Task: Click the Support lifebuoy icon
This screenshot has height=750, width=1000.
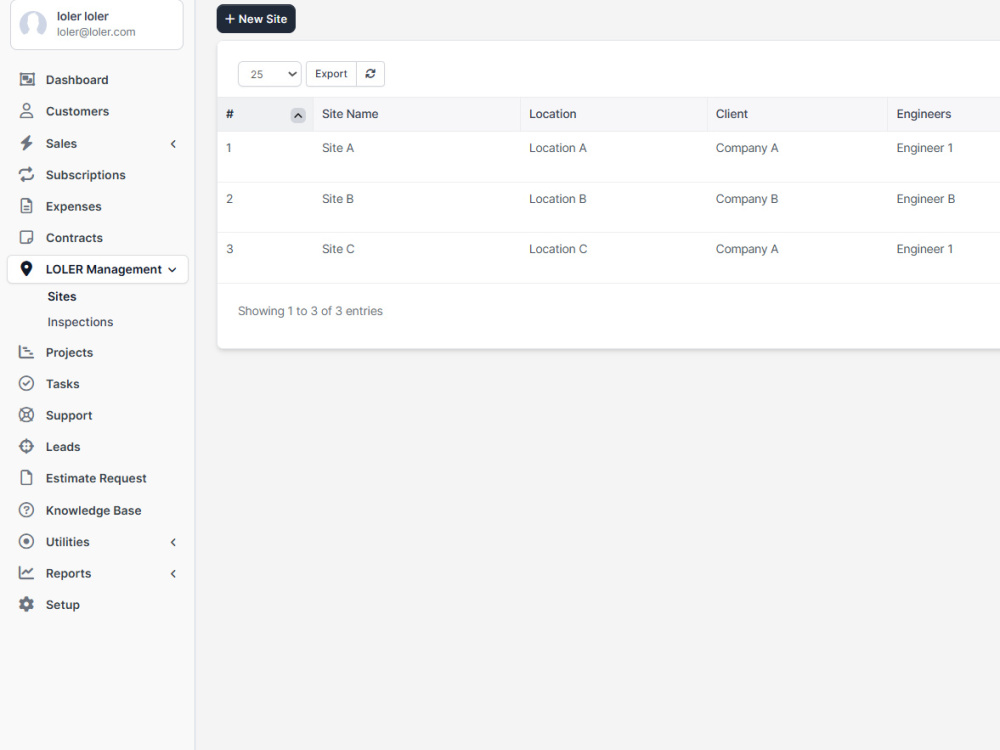Action: click(26, 415)
